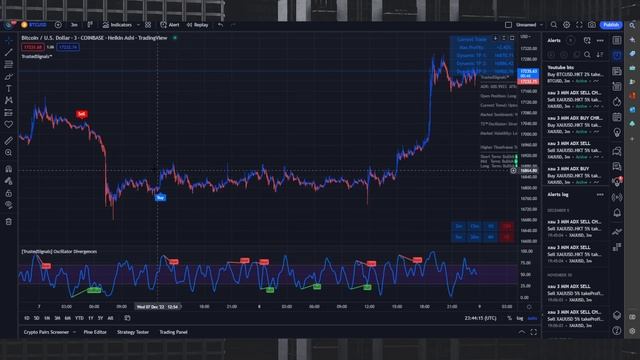The width and height of the screenshot is (640, 360).
Task: Switch to the Strategy Tester tab
Action: pos(133,332)
